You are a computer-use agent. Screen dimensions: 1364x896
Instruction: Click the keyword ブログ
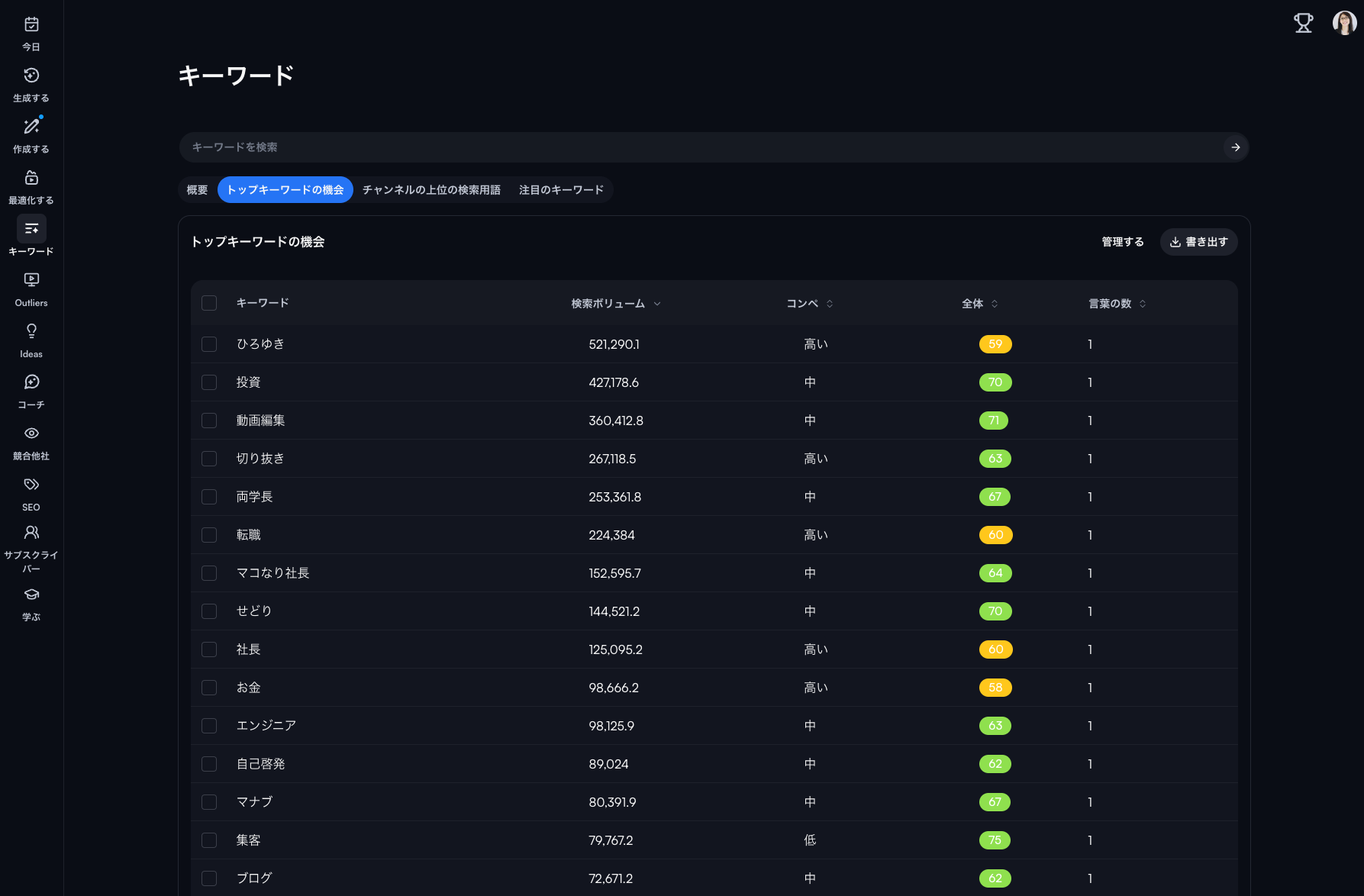[x=254, y=878]
